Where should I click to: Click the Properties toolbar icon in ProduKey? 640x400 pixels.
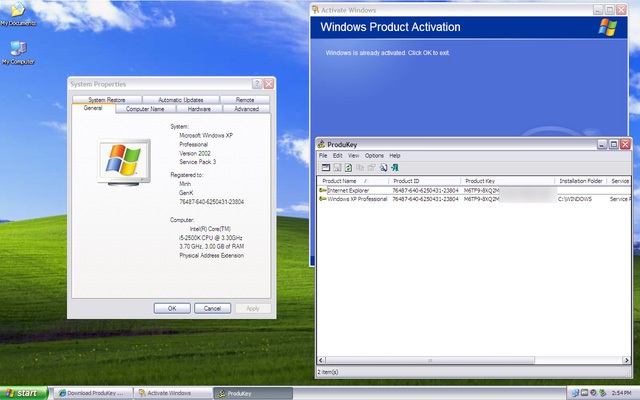coord(371,167)
